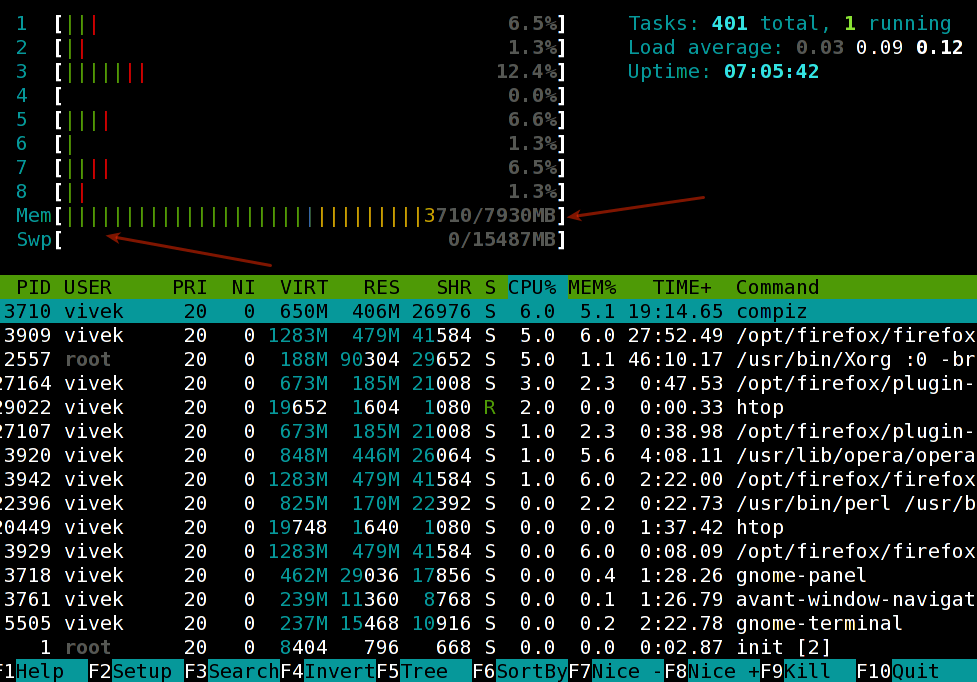The width and height of the screenshot is (977, 682).
Task: Click the F1 Help function key
Action: 40,671
